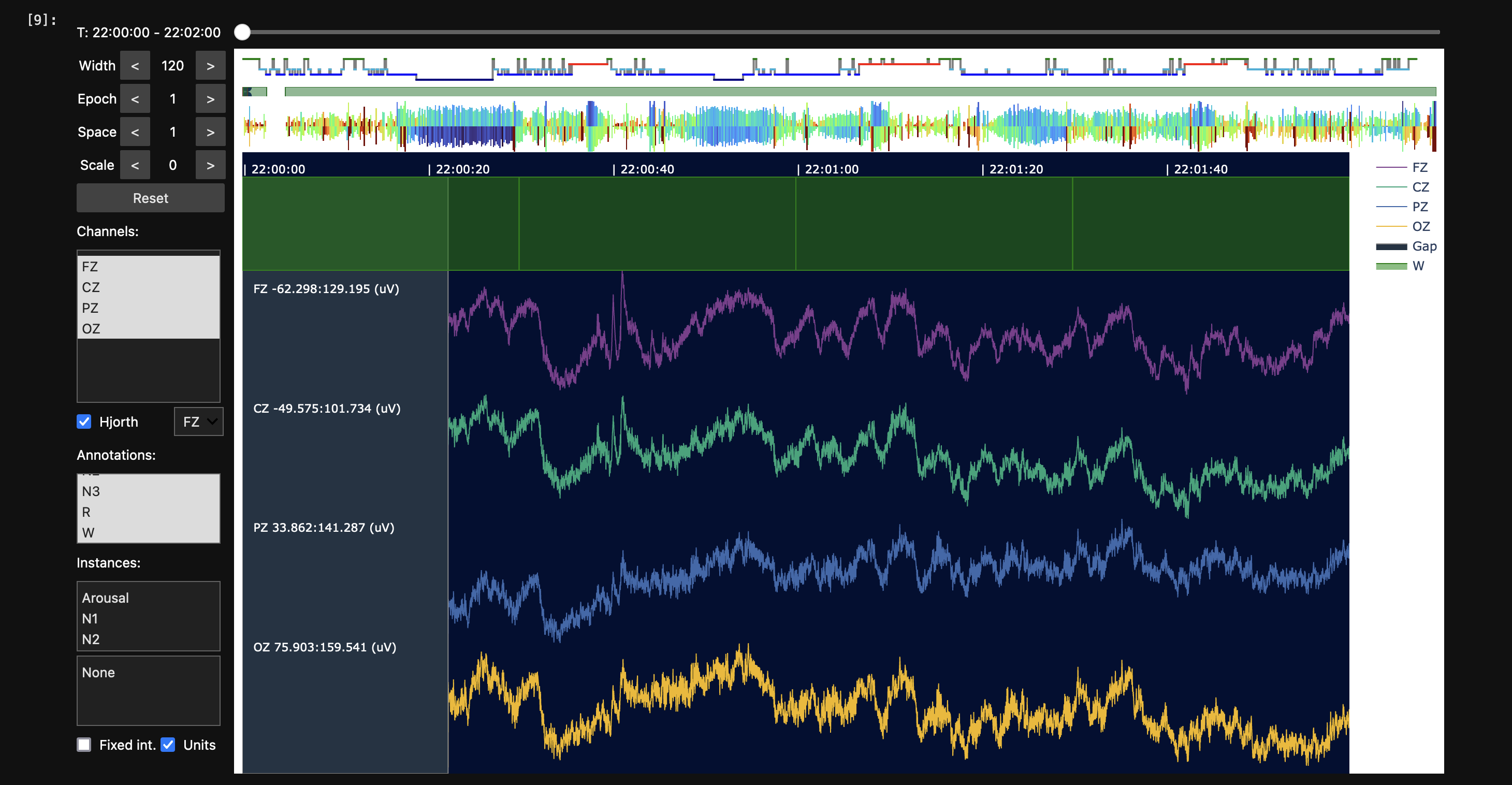Increase Width with right arrow button

[x=210, y=66]
